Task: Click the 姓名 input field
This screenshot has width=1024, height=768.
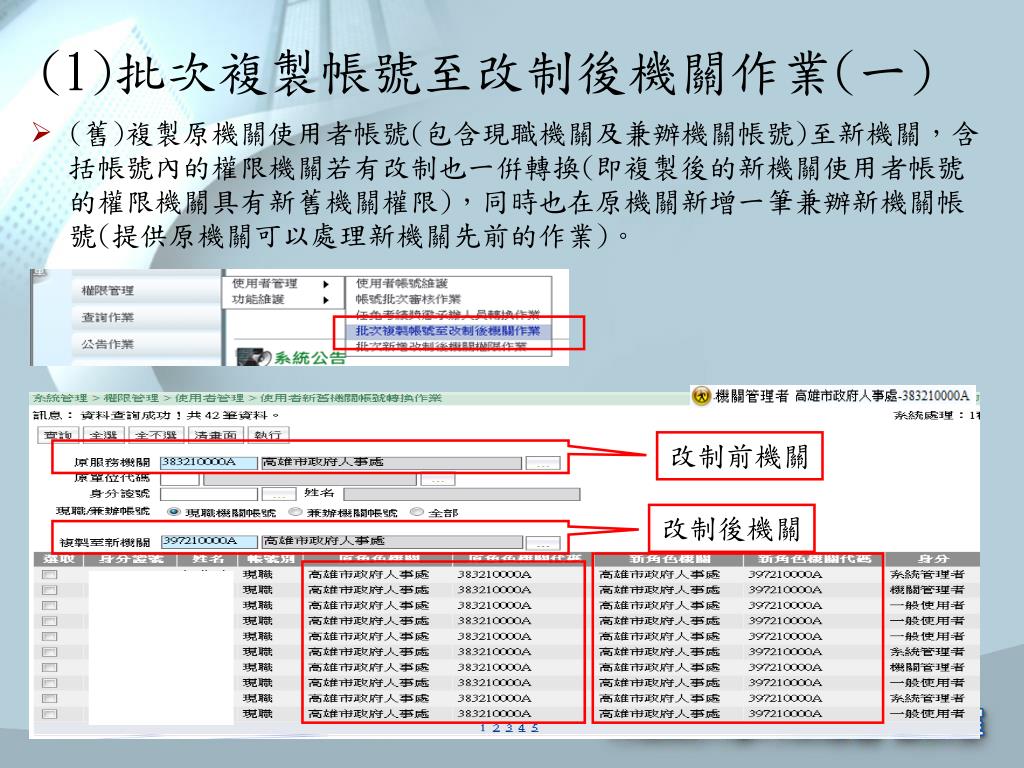Action: point(461,494)
